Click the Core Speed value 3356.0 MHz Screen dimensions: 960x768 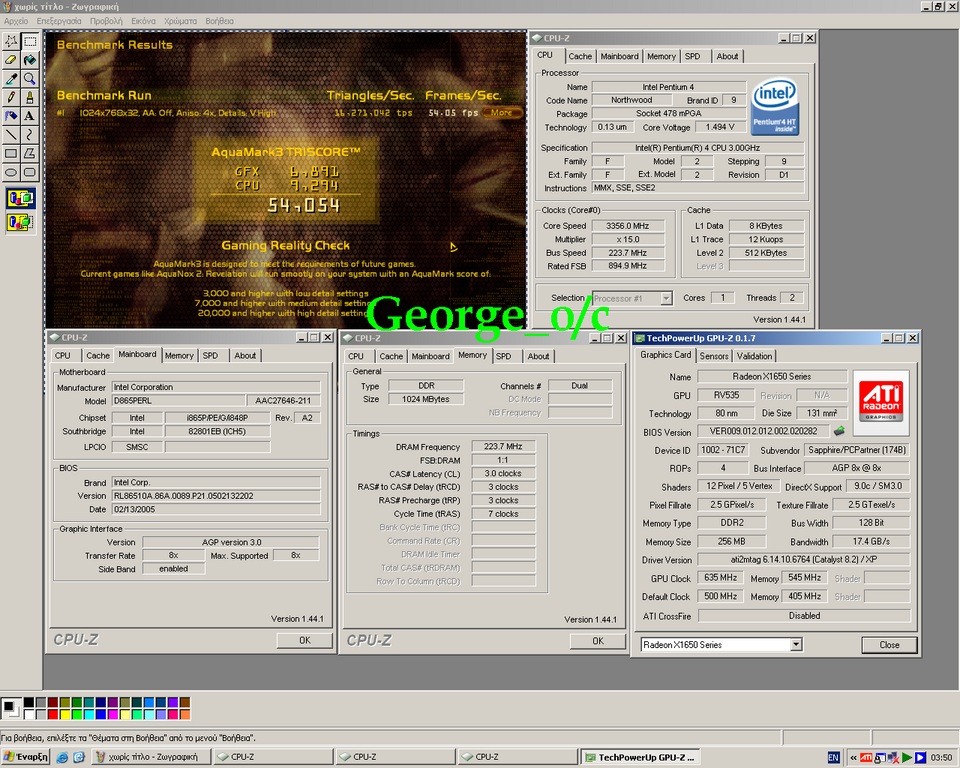(628, 226)
